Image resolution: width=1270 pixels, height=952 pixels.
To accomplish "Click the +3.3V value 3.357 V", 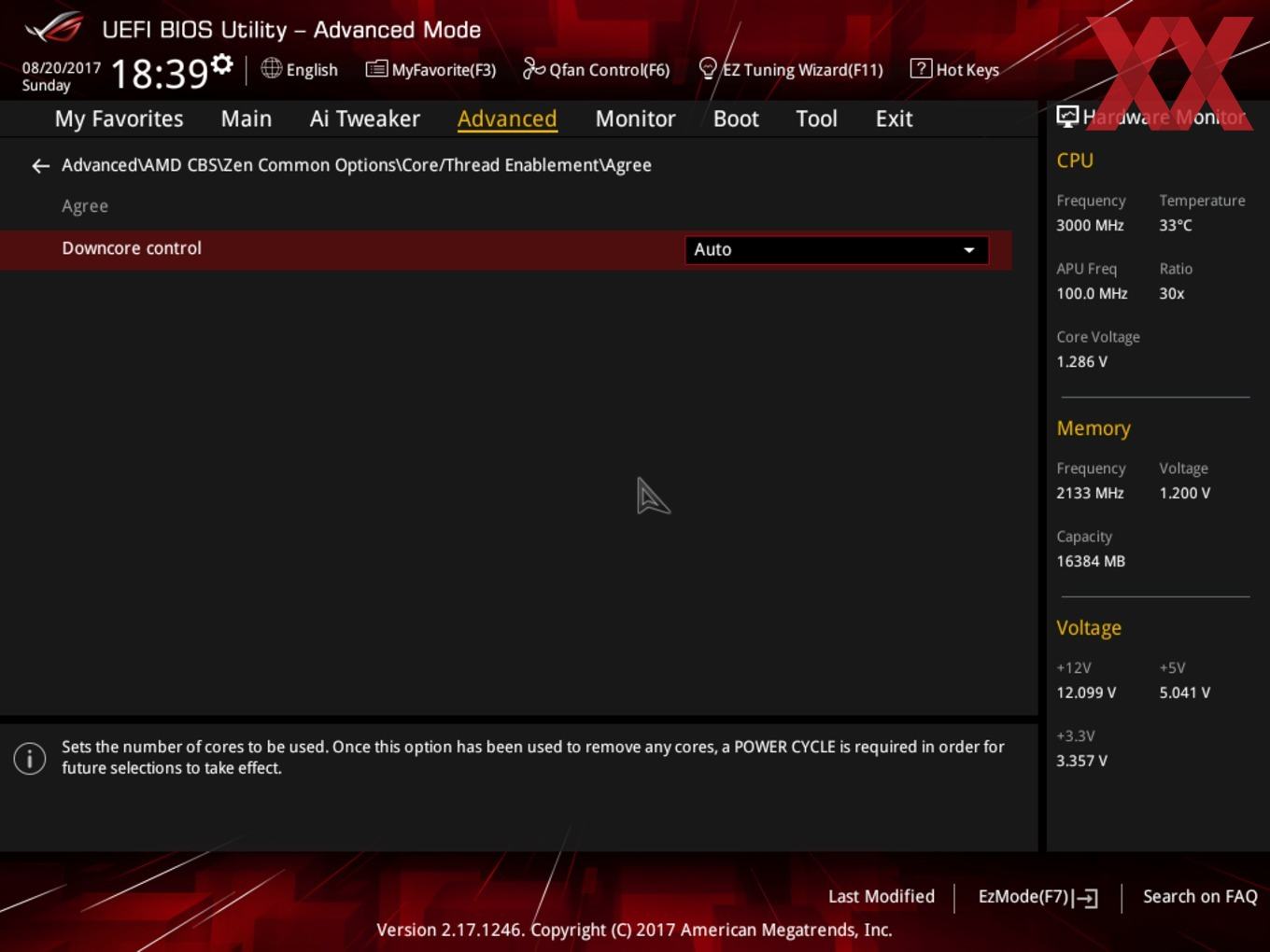I will (x=1081, y=761).
